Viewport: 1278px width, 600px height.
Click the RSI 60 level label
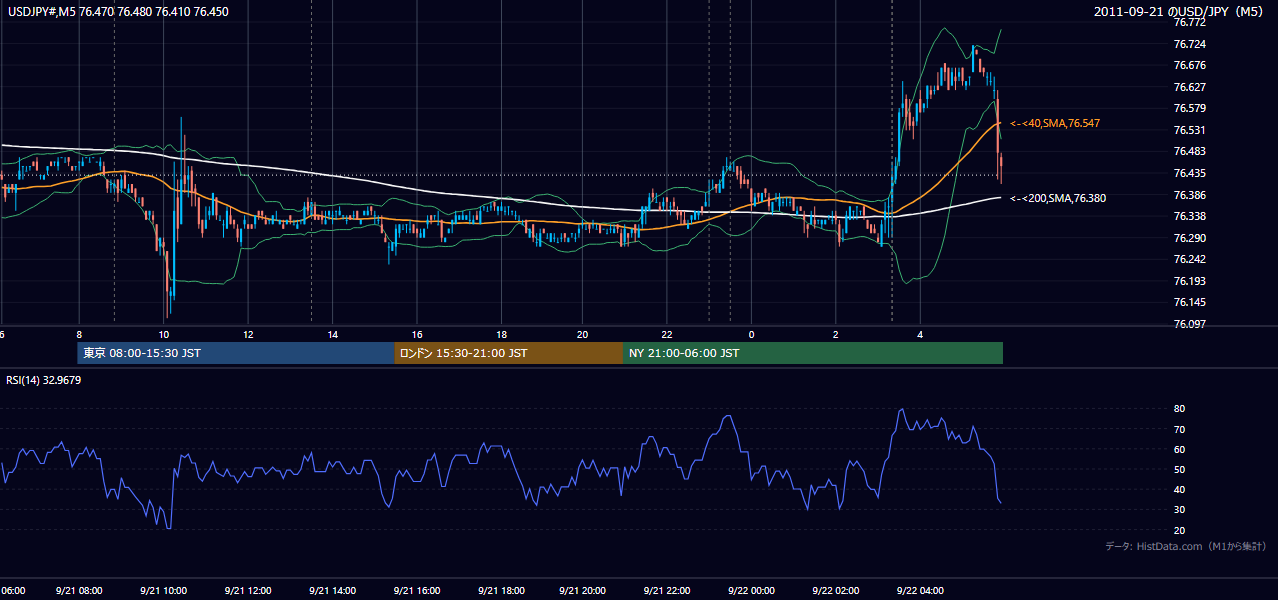click(1179, 449)
